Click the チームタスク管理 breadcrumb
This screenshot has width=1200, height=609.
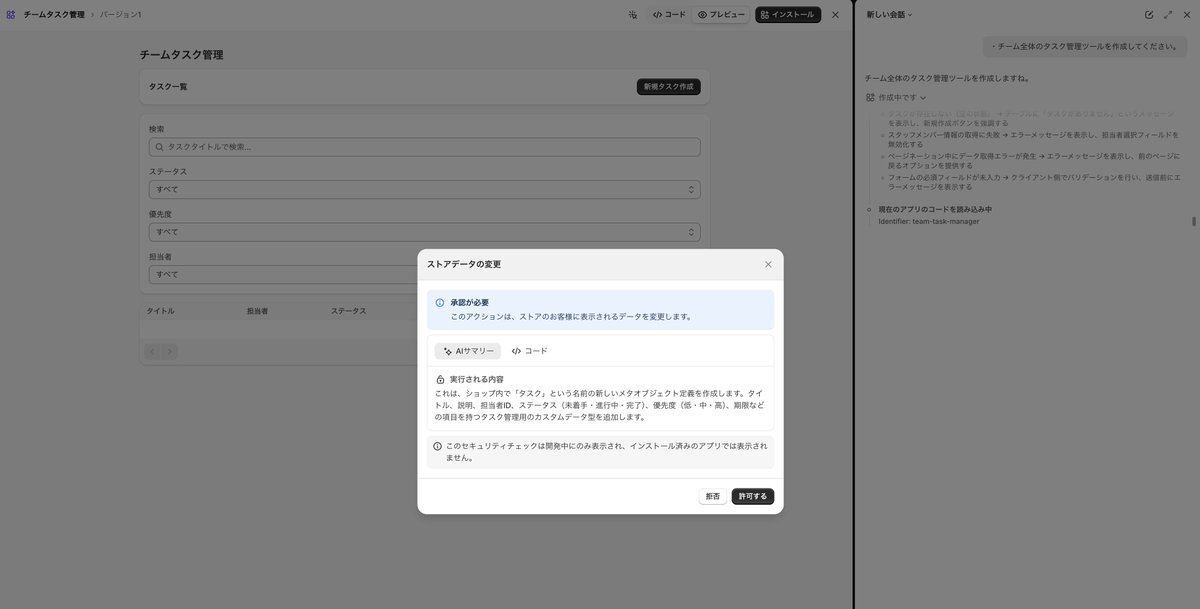coord(54,15)
